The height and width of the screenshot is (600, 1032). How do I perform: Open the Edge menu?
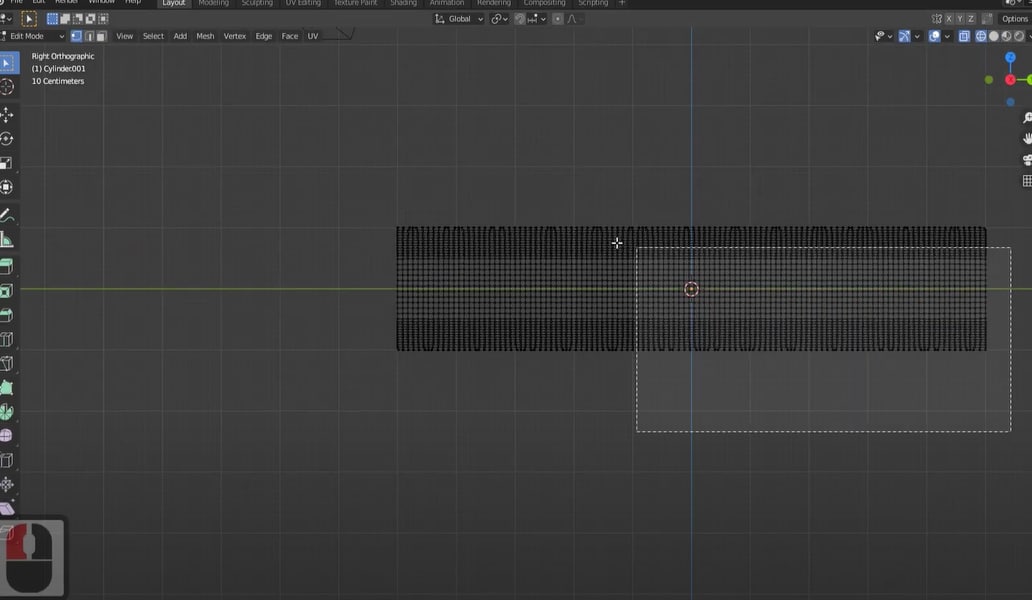coord(264,36)
